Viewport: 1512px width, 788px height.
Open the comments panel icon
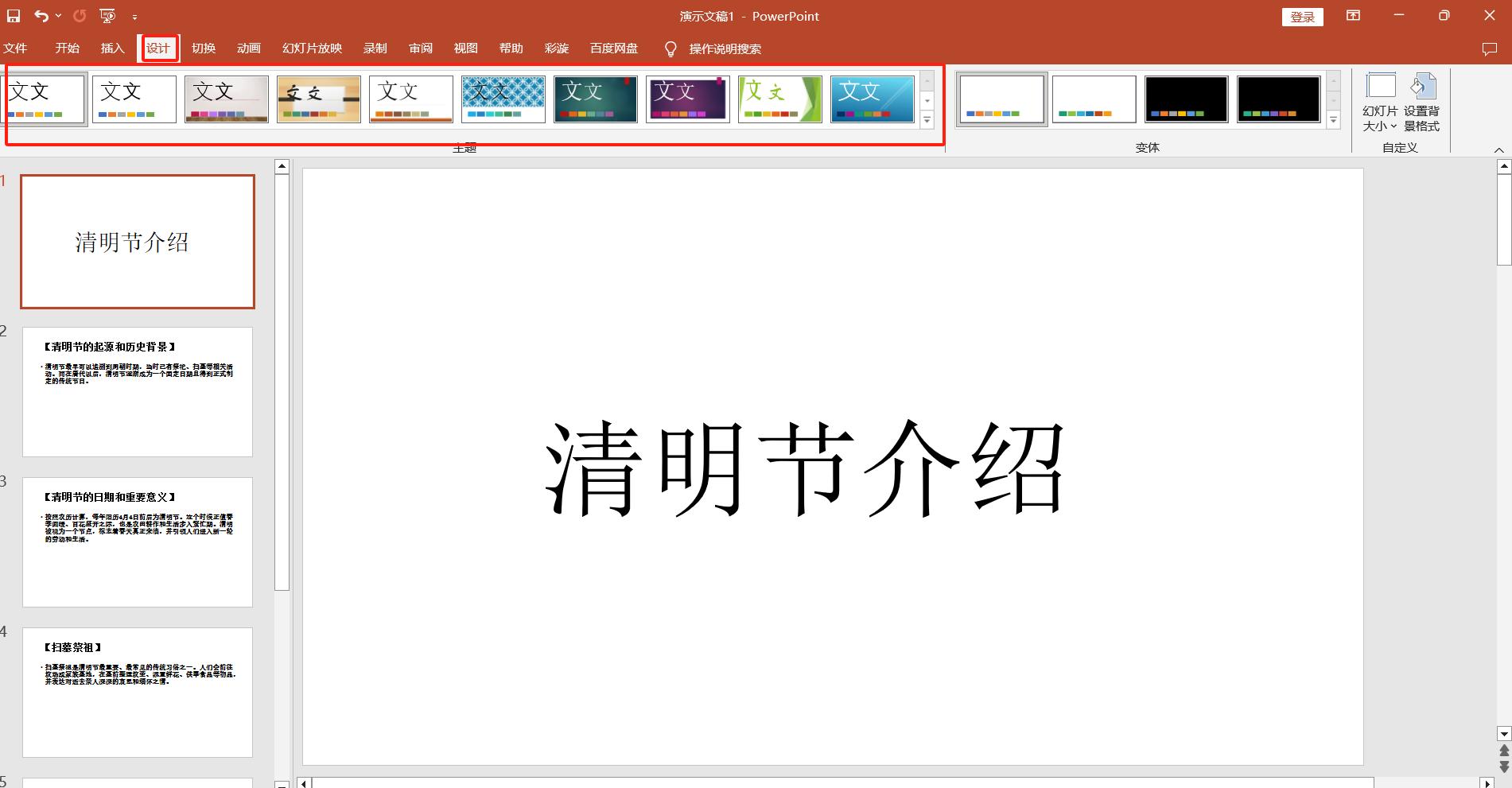(x=1491, y=49)
